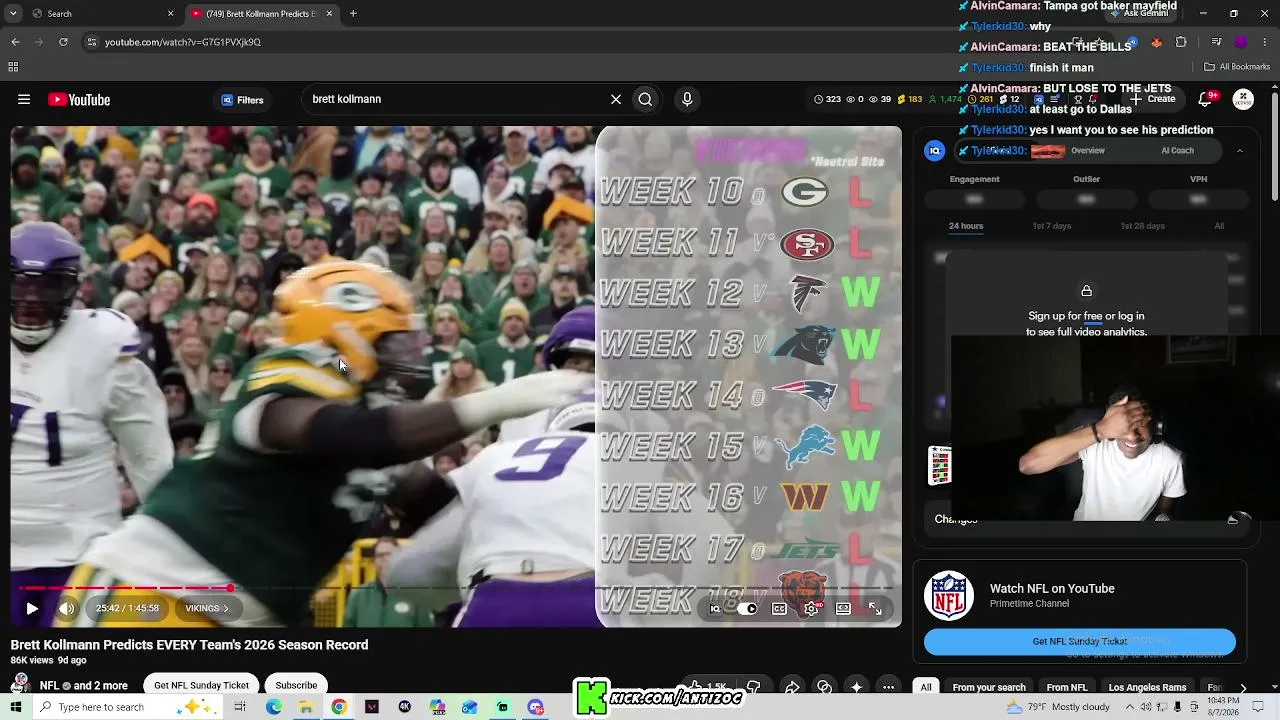
Task: Open the VIKINGS chapter list
Action: pyautogui.click(x=207, y=608)
